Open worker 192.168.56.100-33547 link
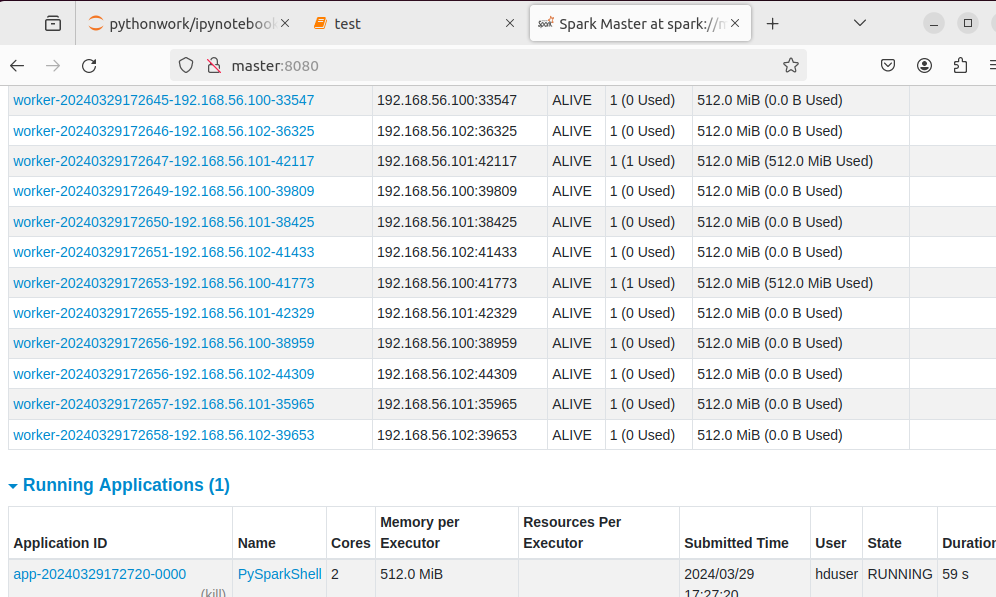 click(x=164, y=100)
